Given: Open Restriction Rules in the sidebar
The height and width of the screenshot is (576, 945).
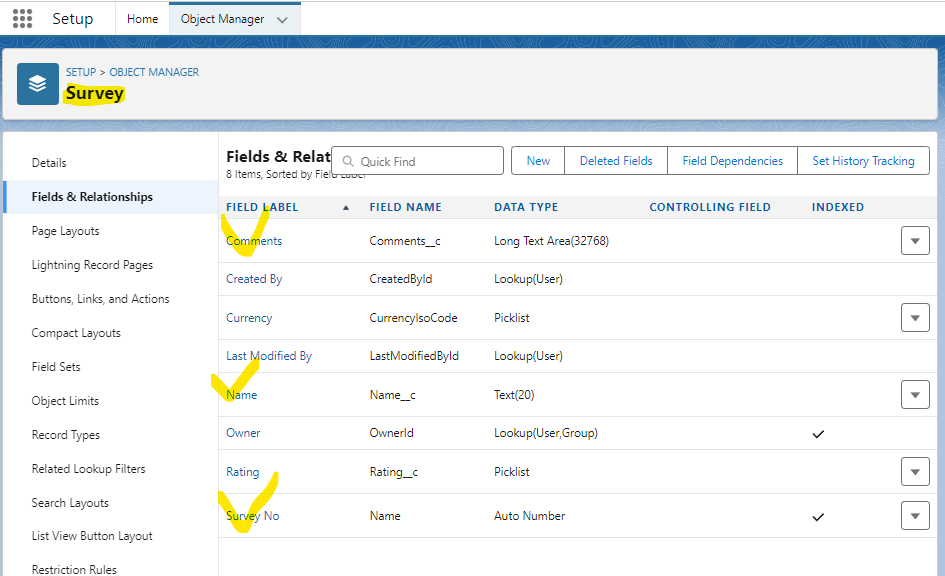Looking at the screenshot, I should 74,569.
